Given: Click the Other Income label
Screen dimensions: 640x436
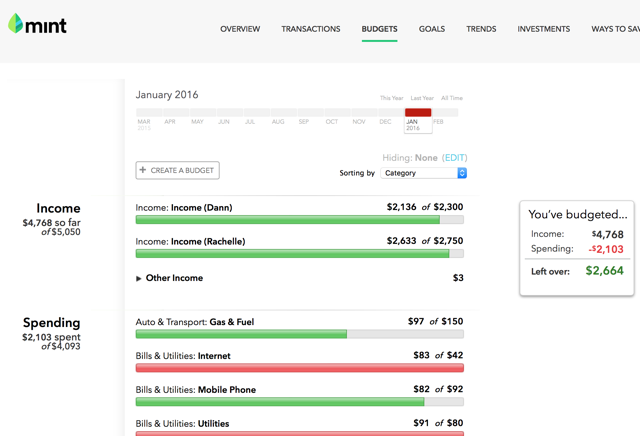Looking at the screenshot, I should pos(174,278).
